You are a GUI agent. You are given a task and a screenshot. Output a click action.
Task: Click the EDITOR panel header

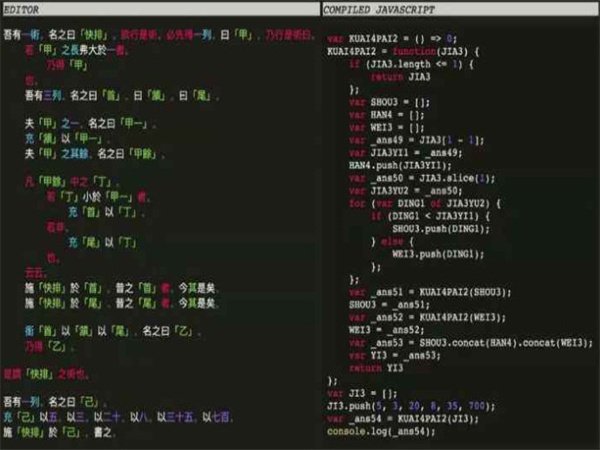pos(22,10)
